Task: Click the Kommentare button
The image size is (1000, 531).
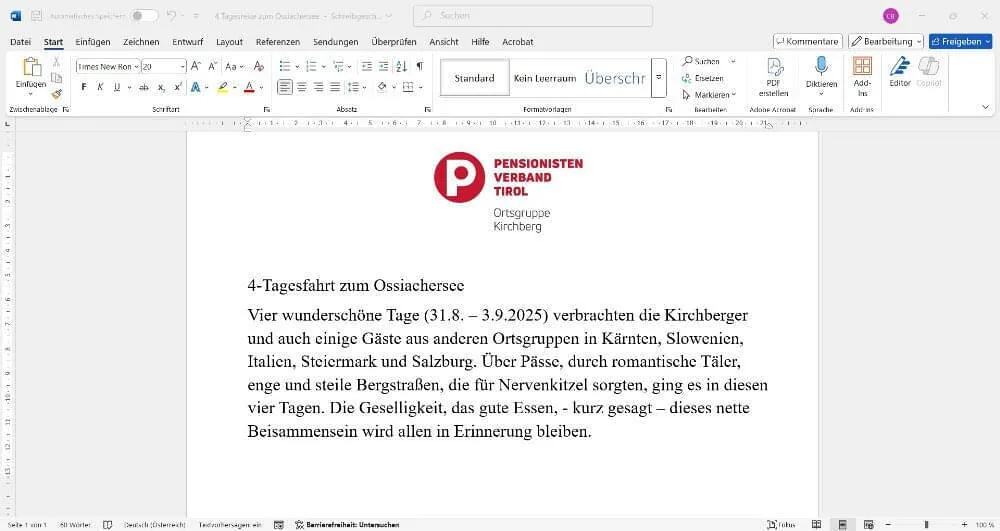Action: coord(807,41)
